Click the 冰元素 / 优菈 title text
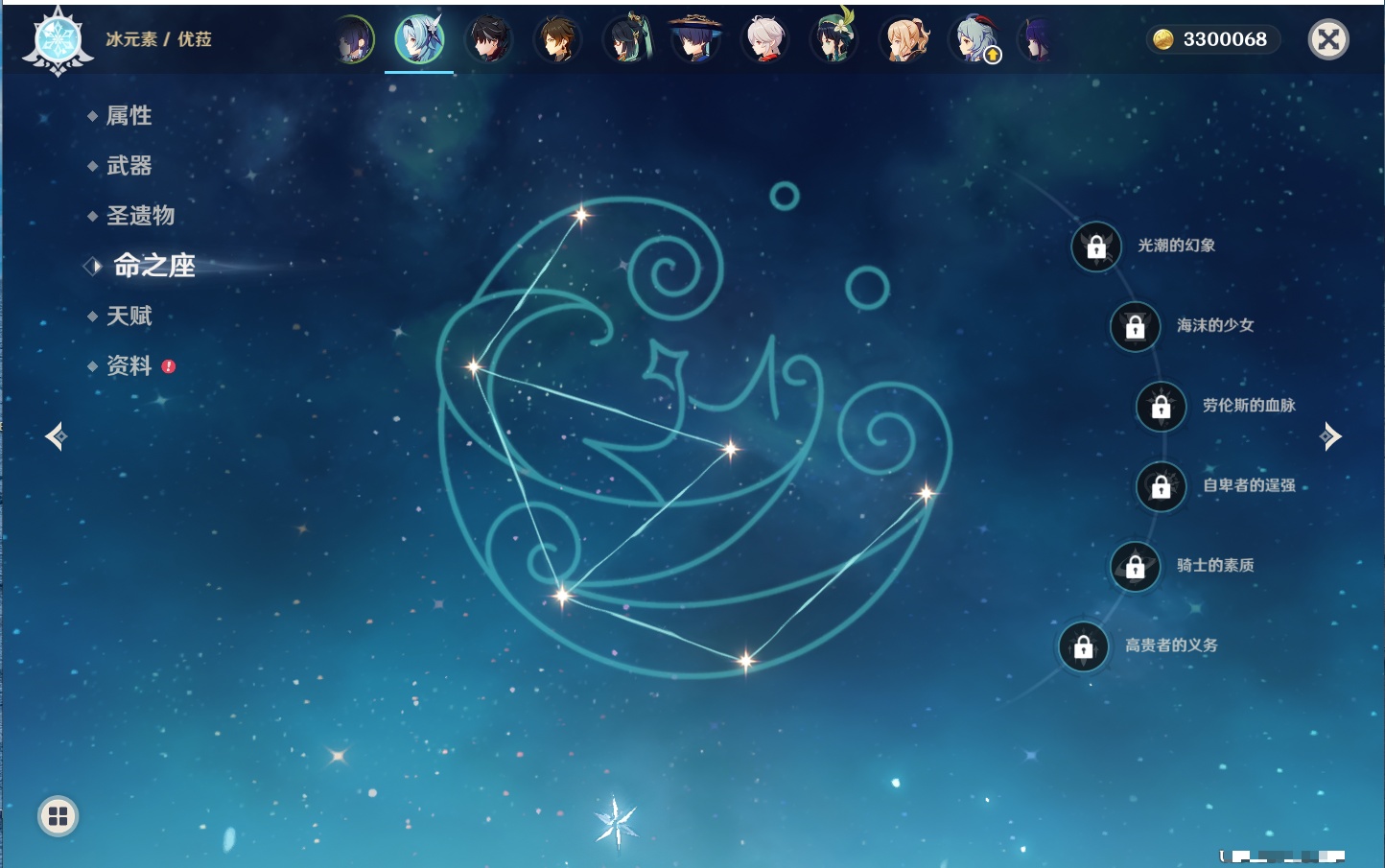The width and height of the screenshot is (1385, 868). 158,39
